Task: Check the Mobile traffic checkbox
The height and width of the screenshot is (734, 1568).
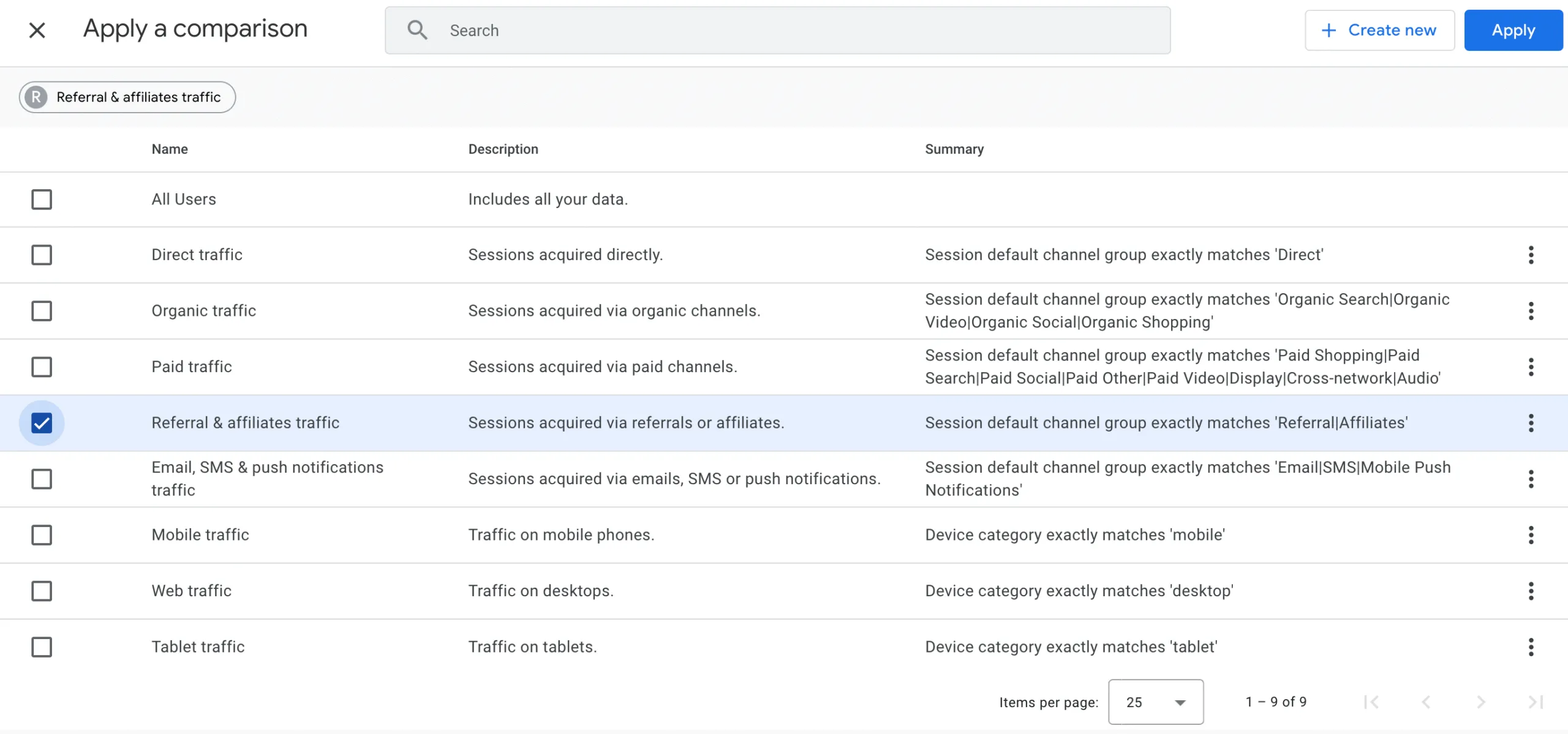Action: click(x=42, y=535)
